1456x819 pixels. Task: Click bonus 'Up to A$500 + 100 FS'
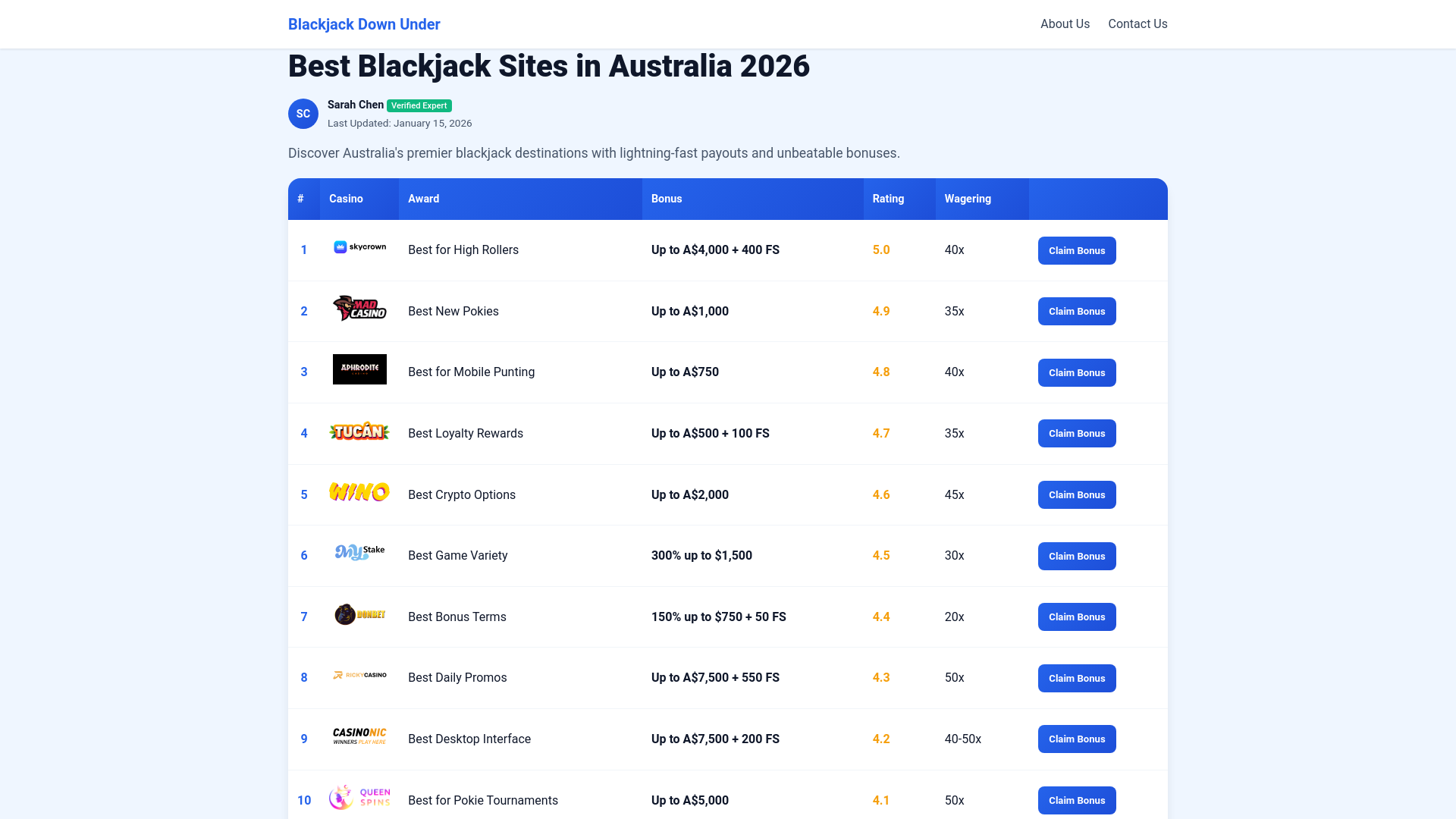click(711, 434)
